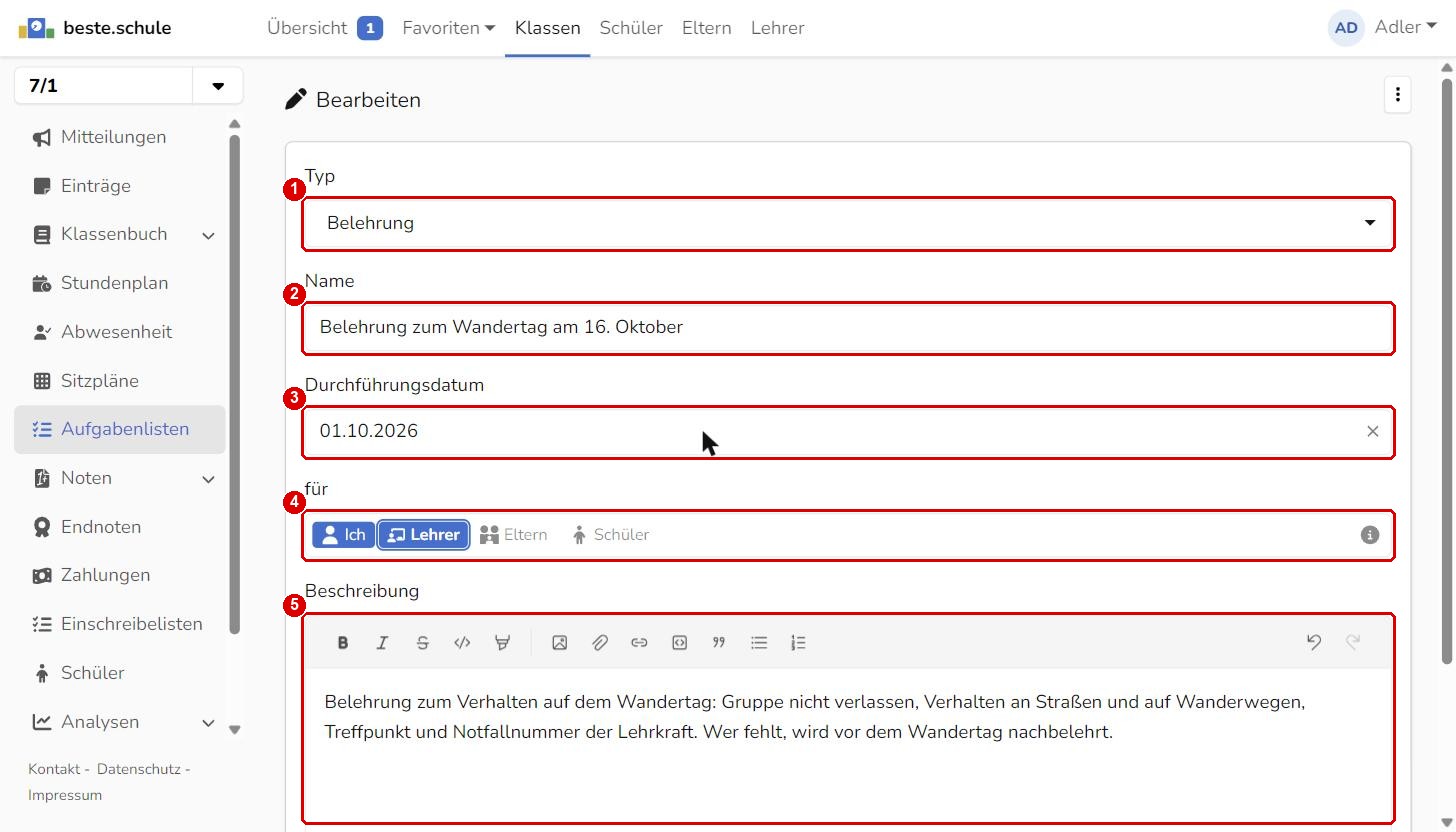
Task: Click the sidebar scroll-down arrow
Action: (x=235, y=730)
